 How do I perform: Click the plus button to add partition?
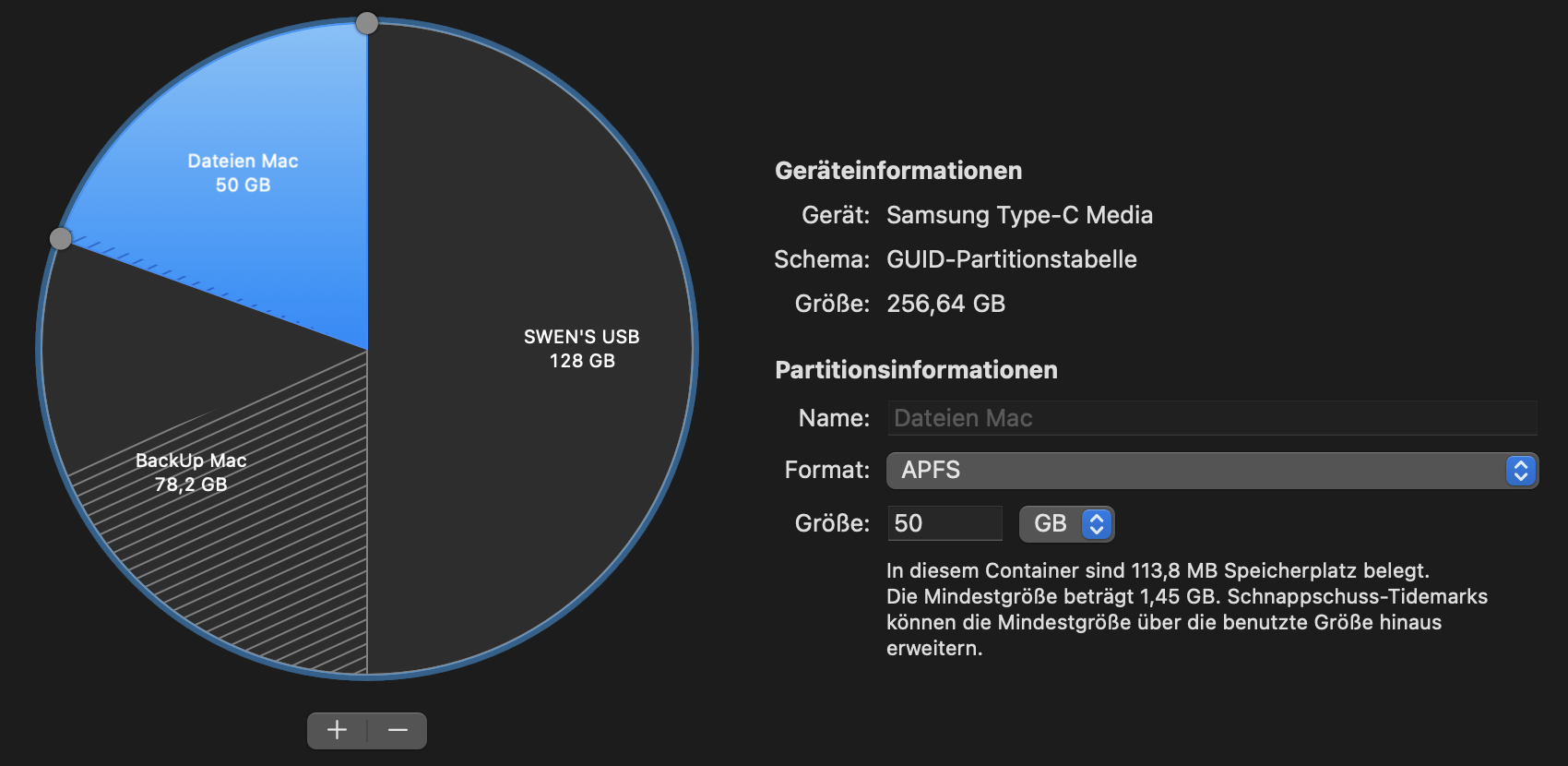tap(338, 730)
